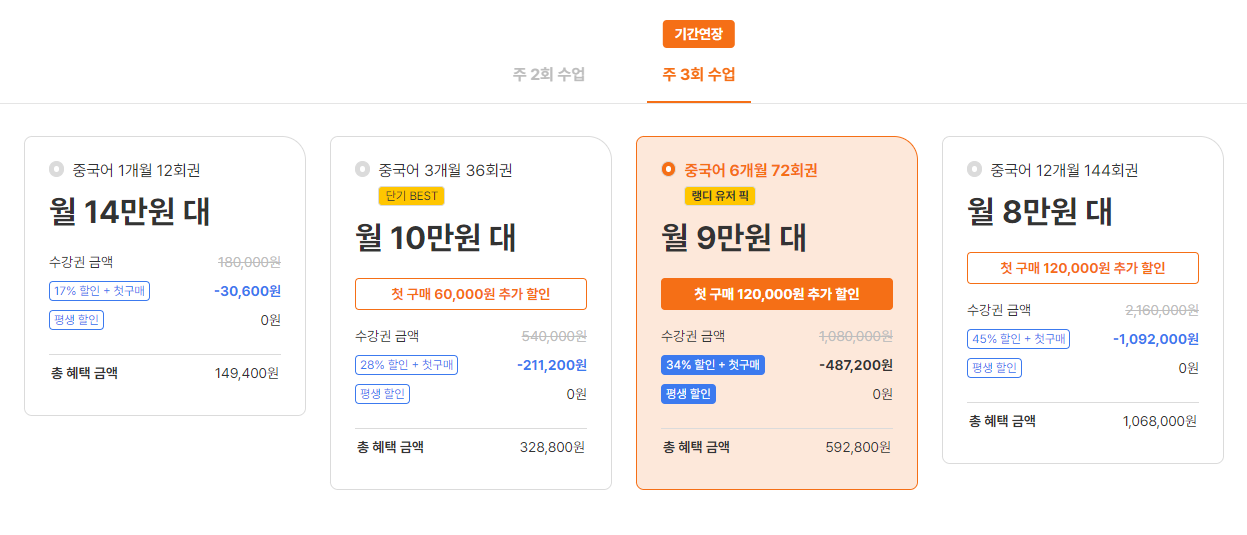Click the 단기 BEST yellow badge

click(411, 196)
